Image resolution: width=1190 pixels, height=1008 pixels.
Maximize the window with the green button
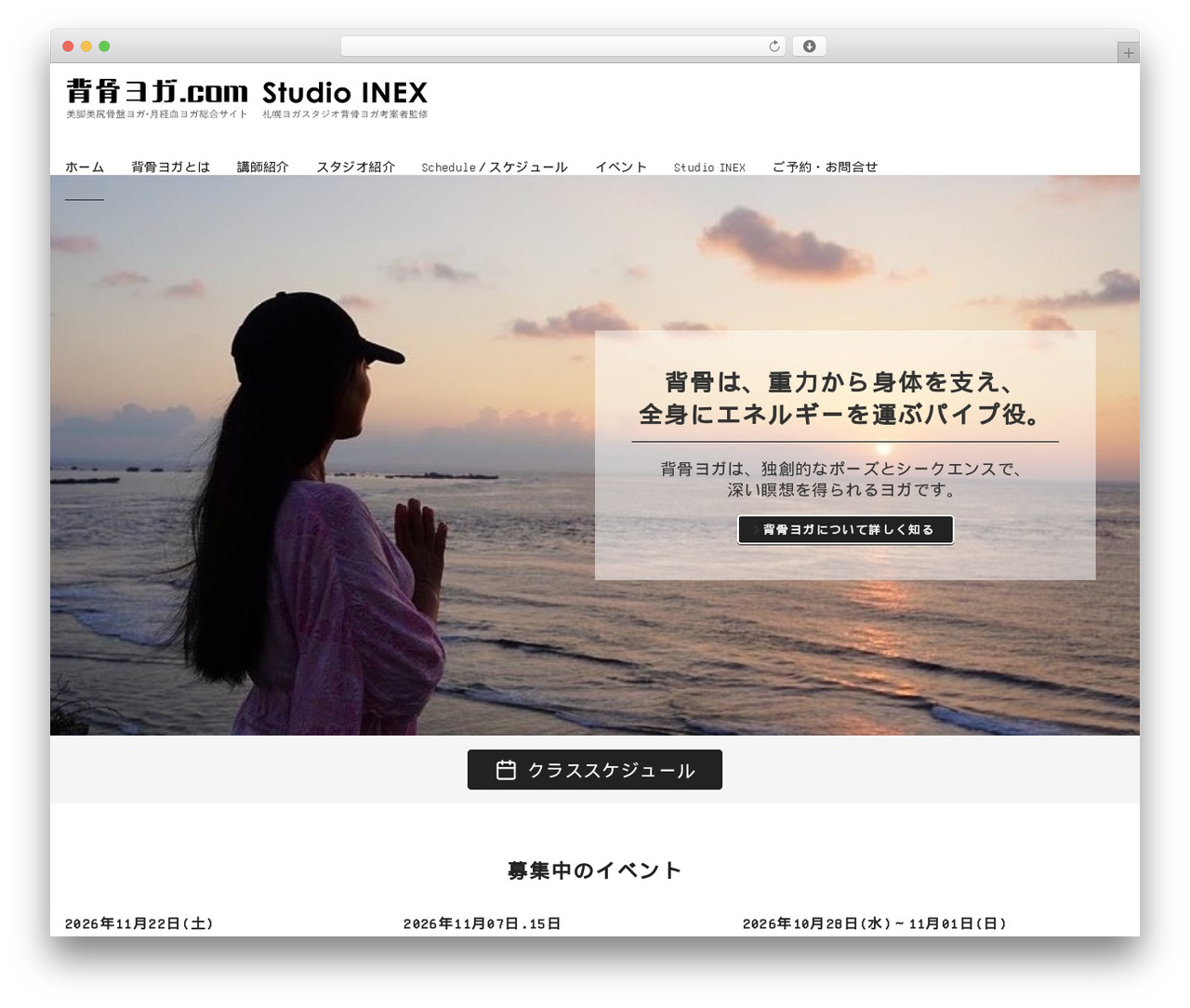click(104, 46)
